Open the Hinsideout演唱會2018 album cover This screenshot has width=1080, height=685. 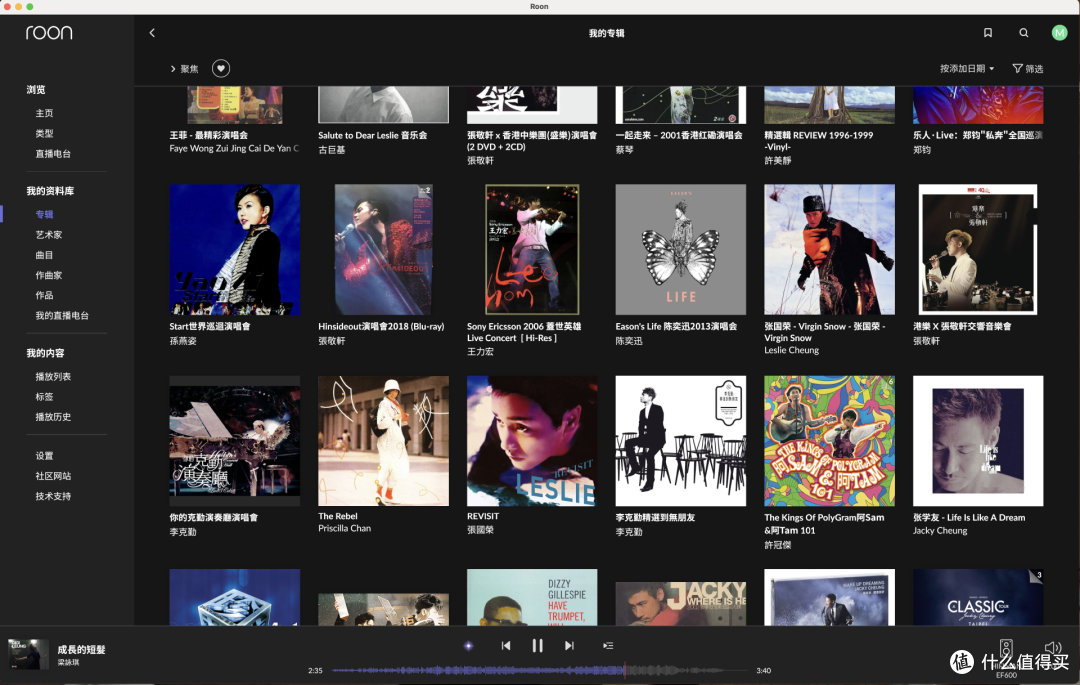click(x=384, y=249)
